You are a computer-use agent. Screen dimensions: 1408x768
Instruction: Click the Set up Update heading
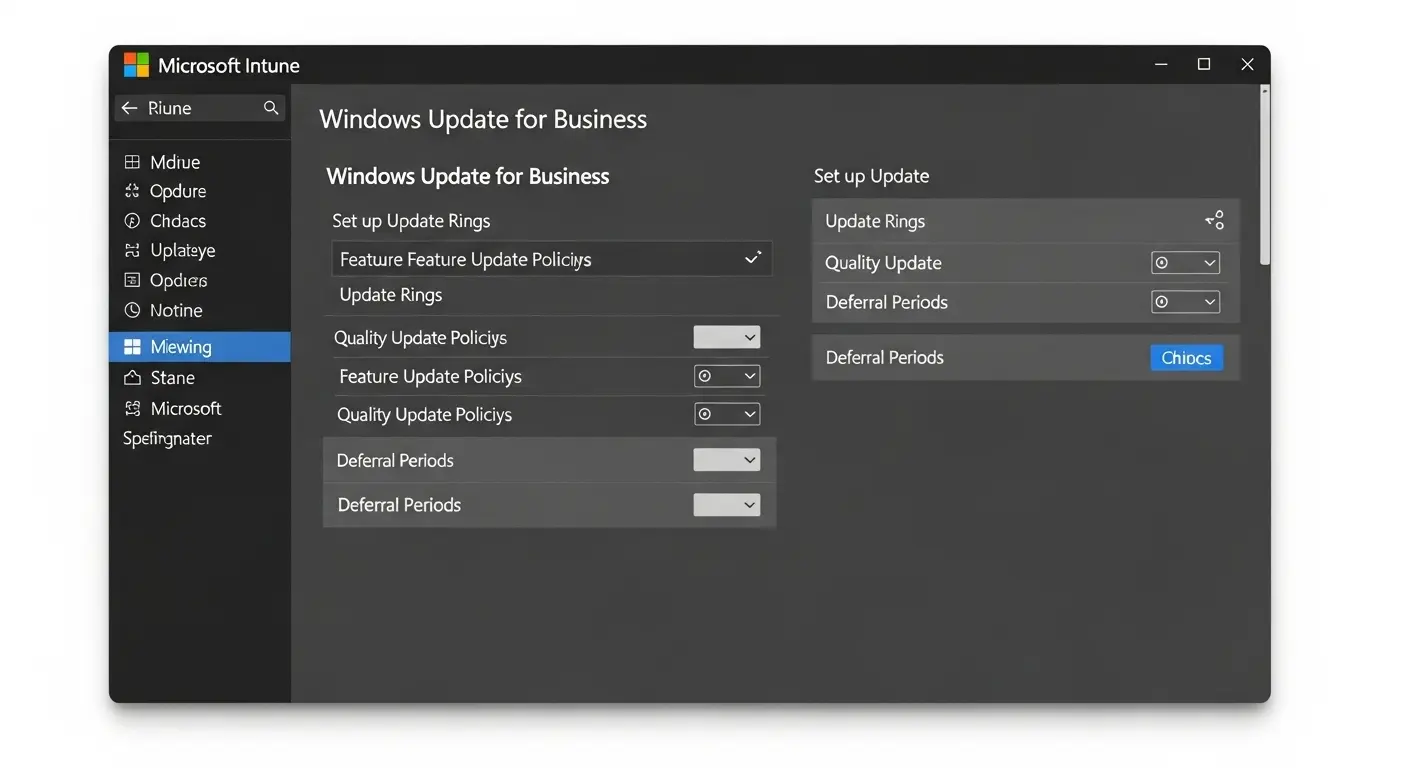(x=871, y=176)
